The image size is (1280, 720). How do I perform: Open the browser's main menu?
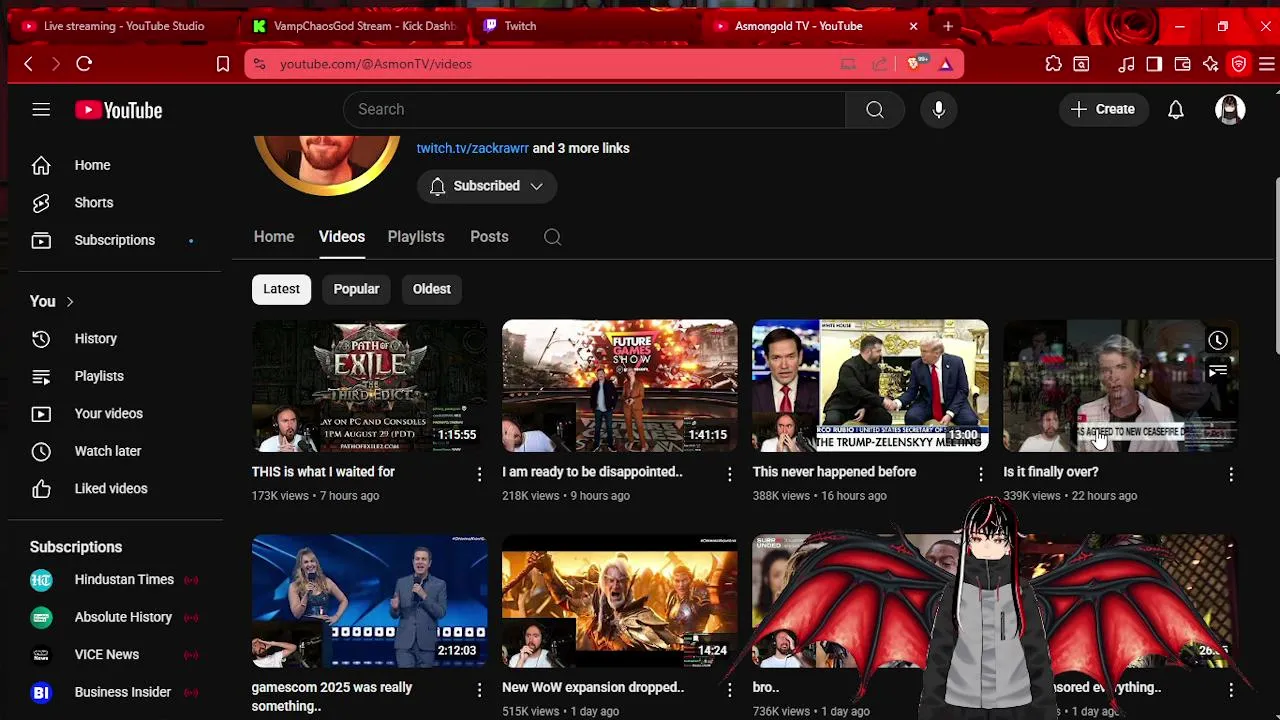tap(1266, 64)
